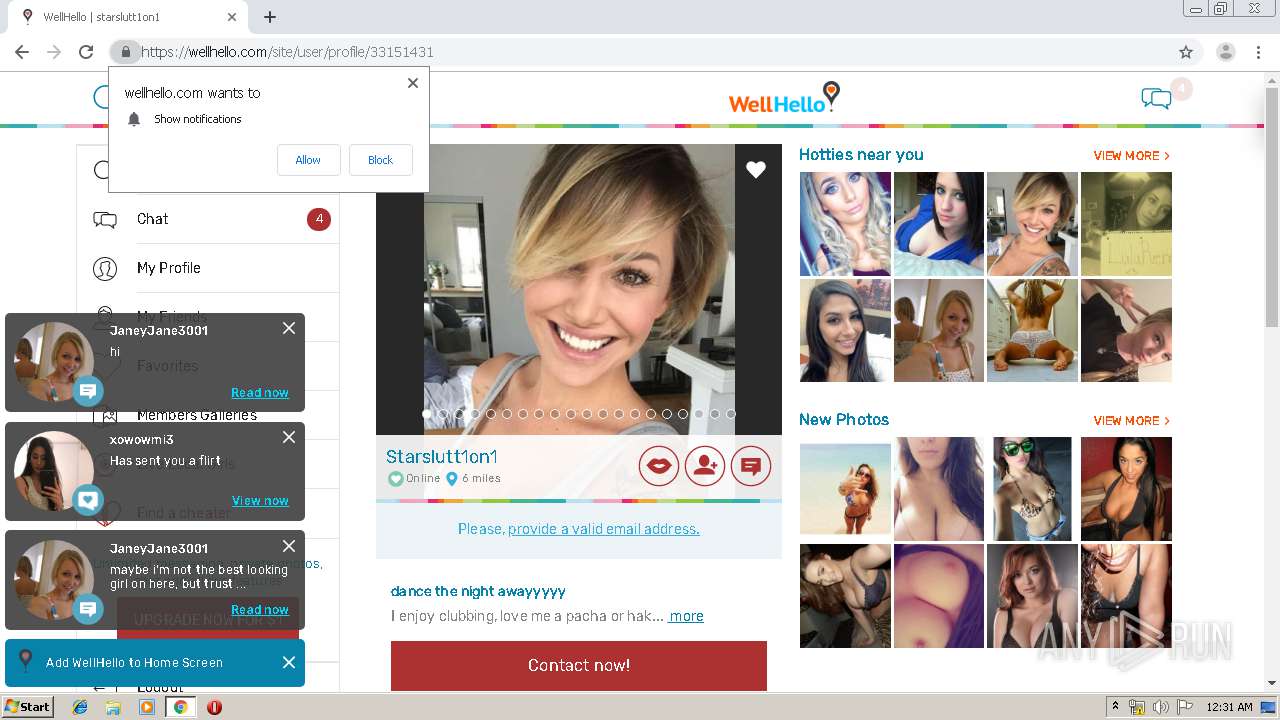This screenshot has width=1280, height=720.
Task: Click the Windows Start button
Action: click(27, 707)
